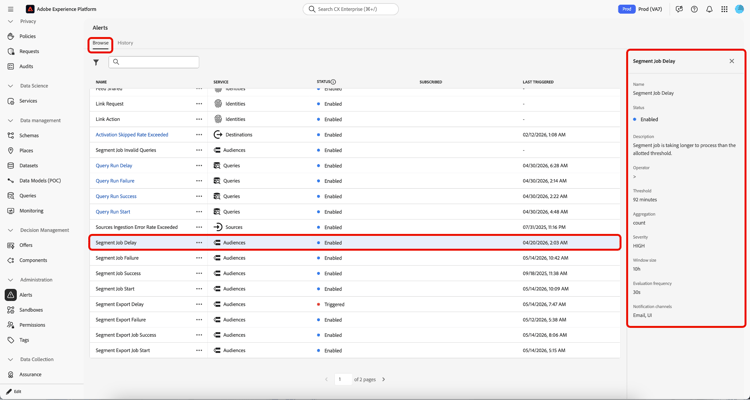Viewport: 750px width, 400px height.
Task: Open the hamburger navigation menu
Action: click(x=11, y=9)
